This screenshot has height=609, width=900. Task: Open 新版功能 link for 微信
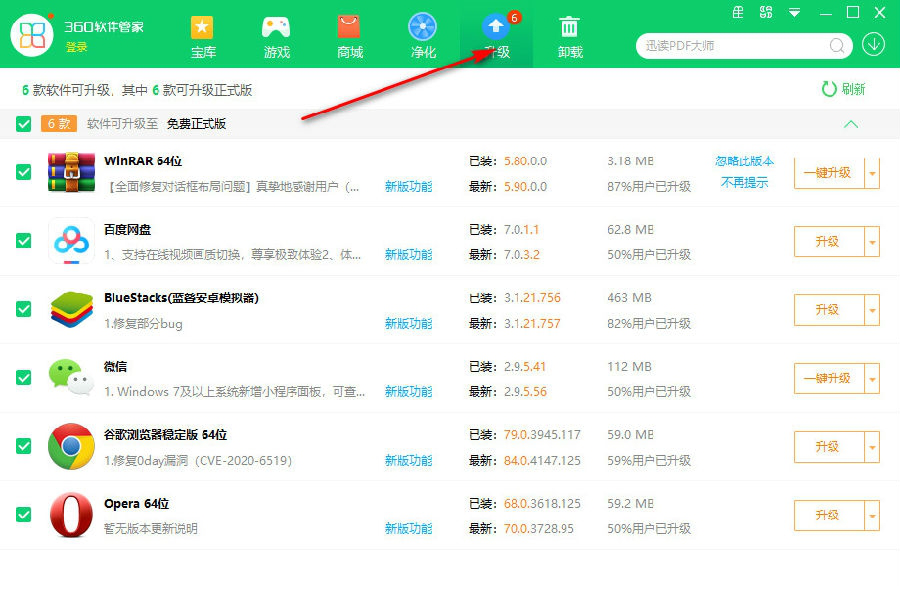point(408,391)
